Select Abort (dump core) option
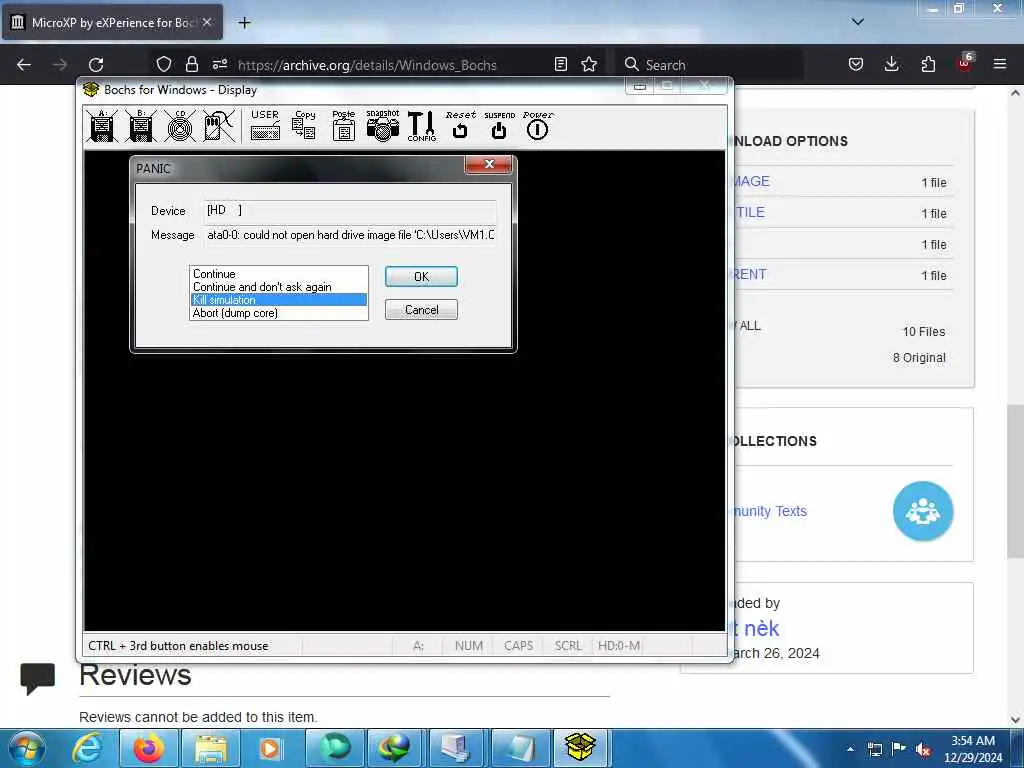Image resolution: width=1024 pixels, height=768 pixels. pyautogui.click(x=279, y=313)
